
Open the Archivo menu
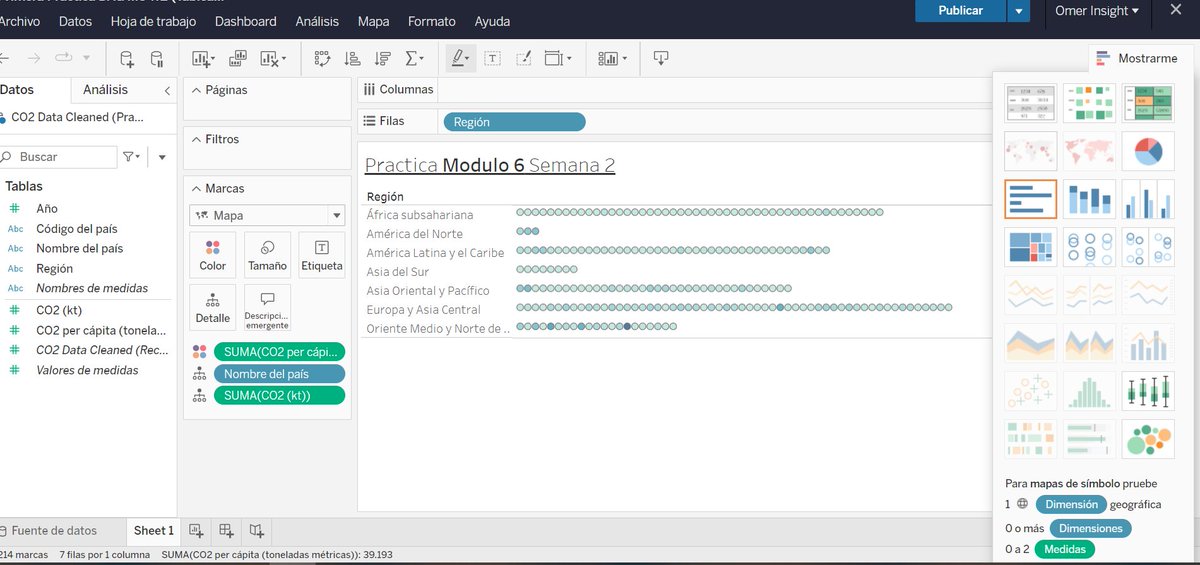[20, 21]
